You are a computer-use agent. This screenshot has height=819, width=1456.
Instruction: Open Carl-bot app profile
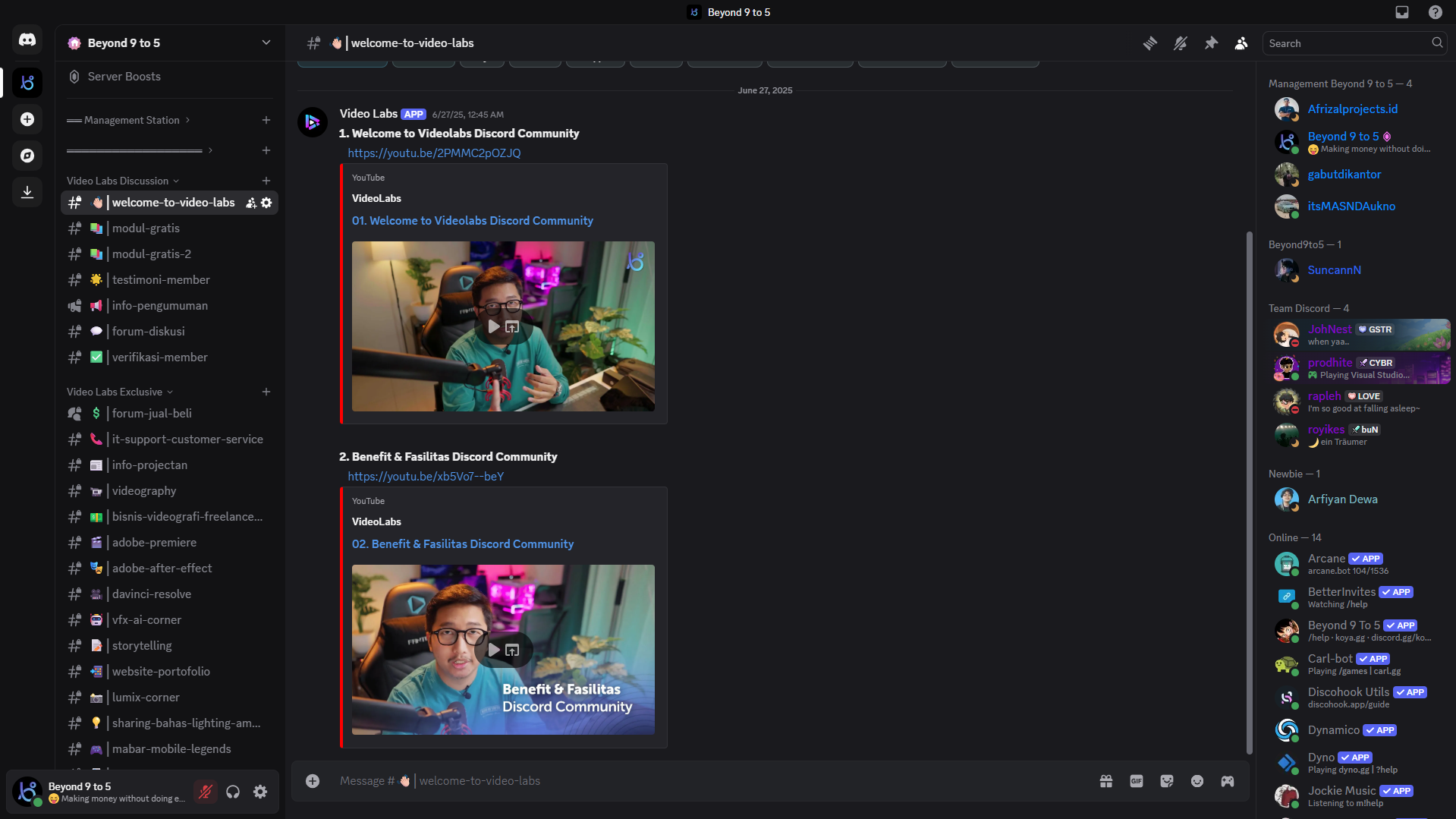click(1359, 664)
